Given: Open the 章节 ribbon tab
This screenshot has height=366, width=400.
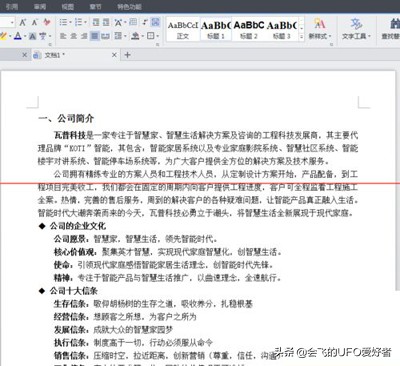Looking at the screenshot, I should pos(95,7).
